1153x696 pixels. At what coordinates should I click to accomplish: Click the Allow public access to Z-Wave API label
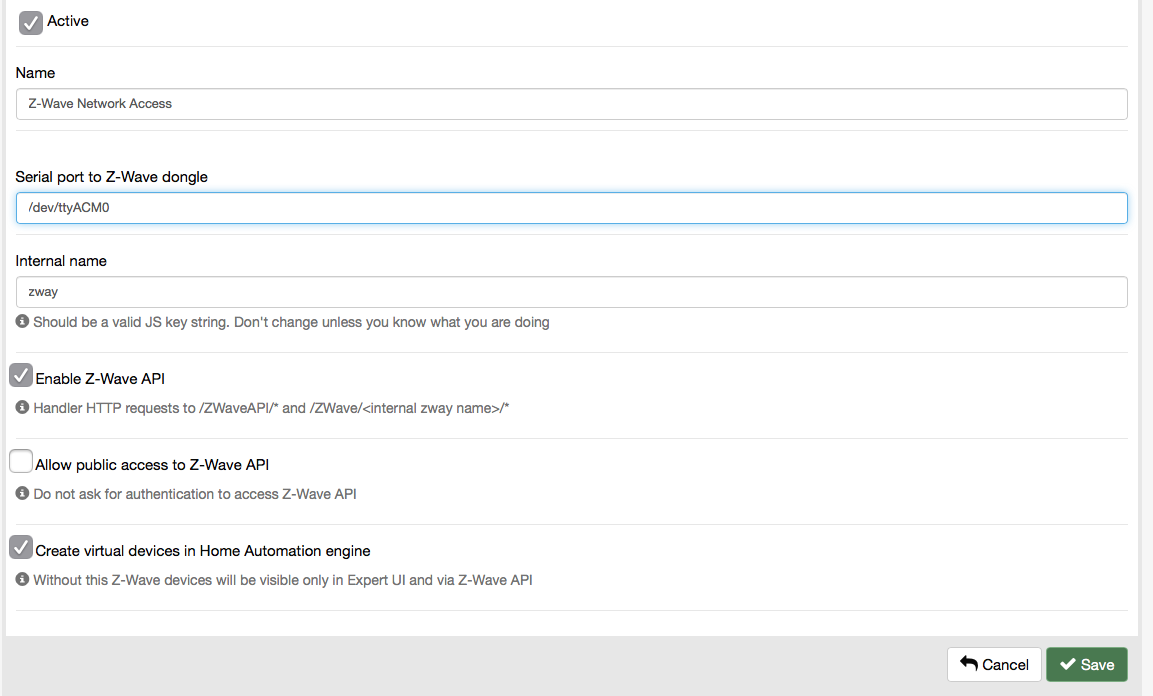pyautogui.click(x=152, y=465)
